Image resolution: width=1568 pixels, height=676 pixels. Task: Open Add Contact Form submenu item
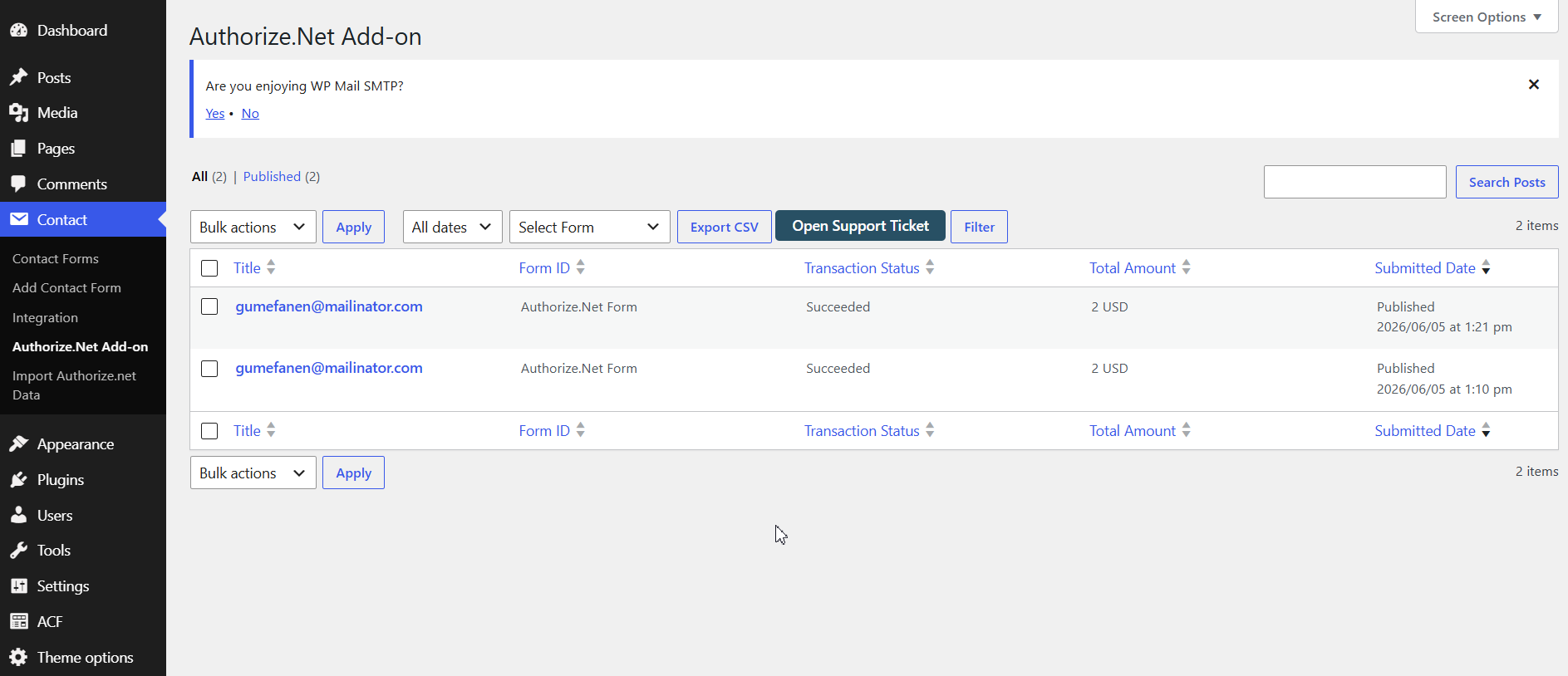[x=66, y=288]
